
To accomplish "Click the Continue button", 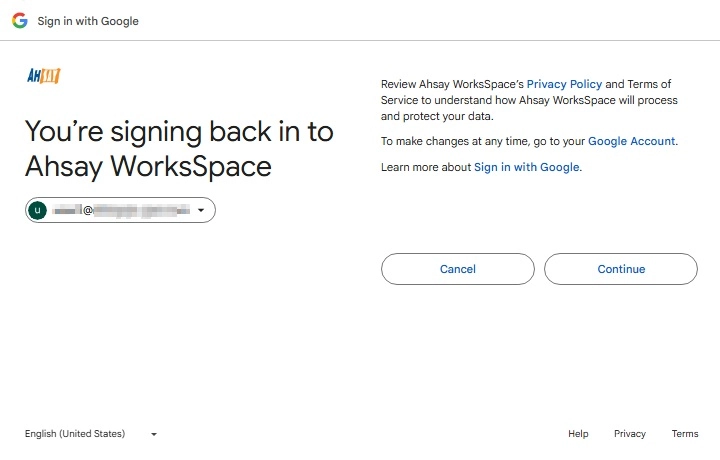I will pyautogui.click(x=621, y=269).
